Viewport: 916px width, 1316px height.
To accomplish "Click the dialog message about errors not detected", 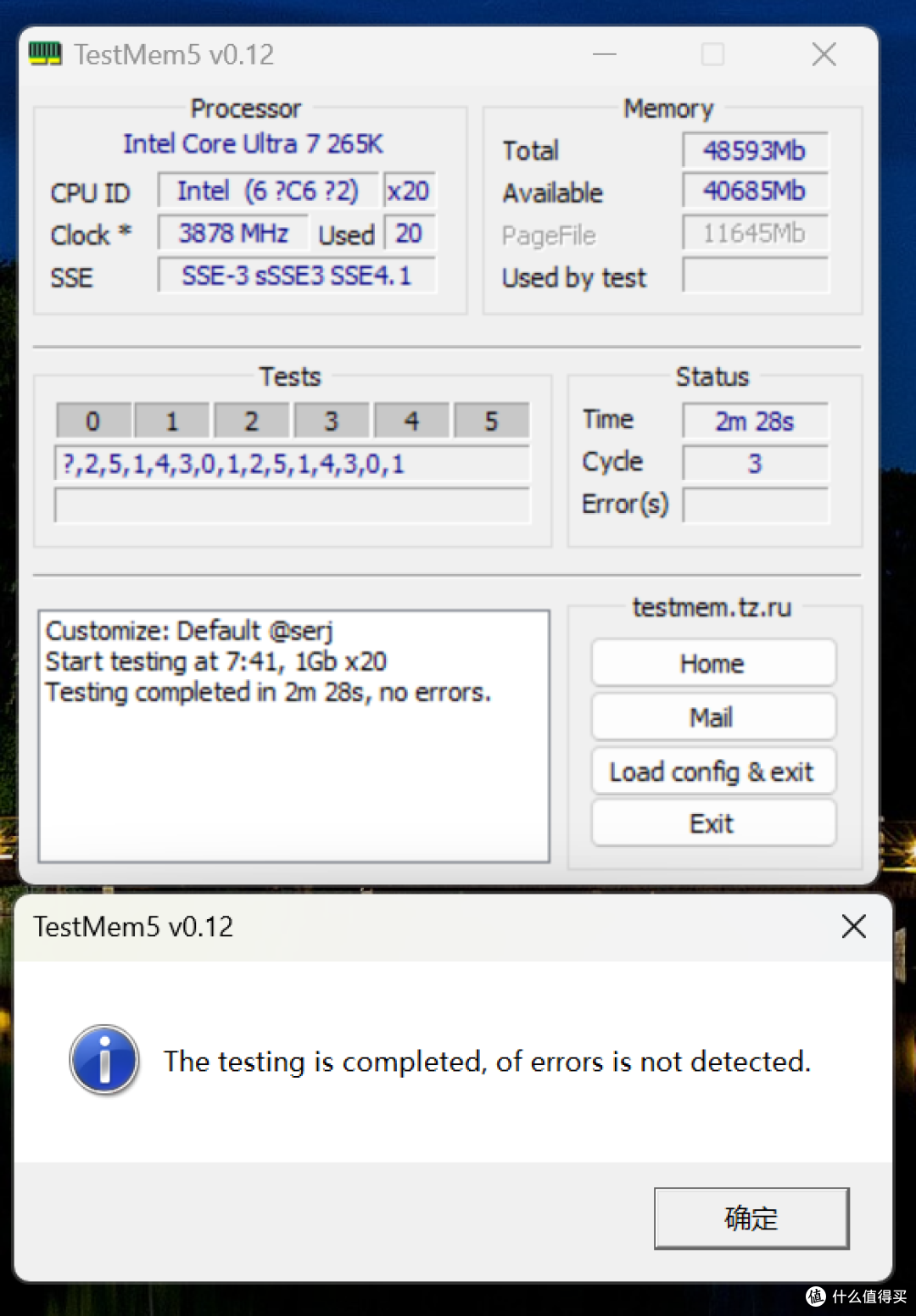I will (487, 1061).
